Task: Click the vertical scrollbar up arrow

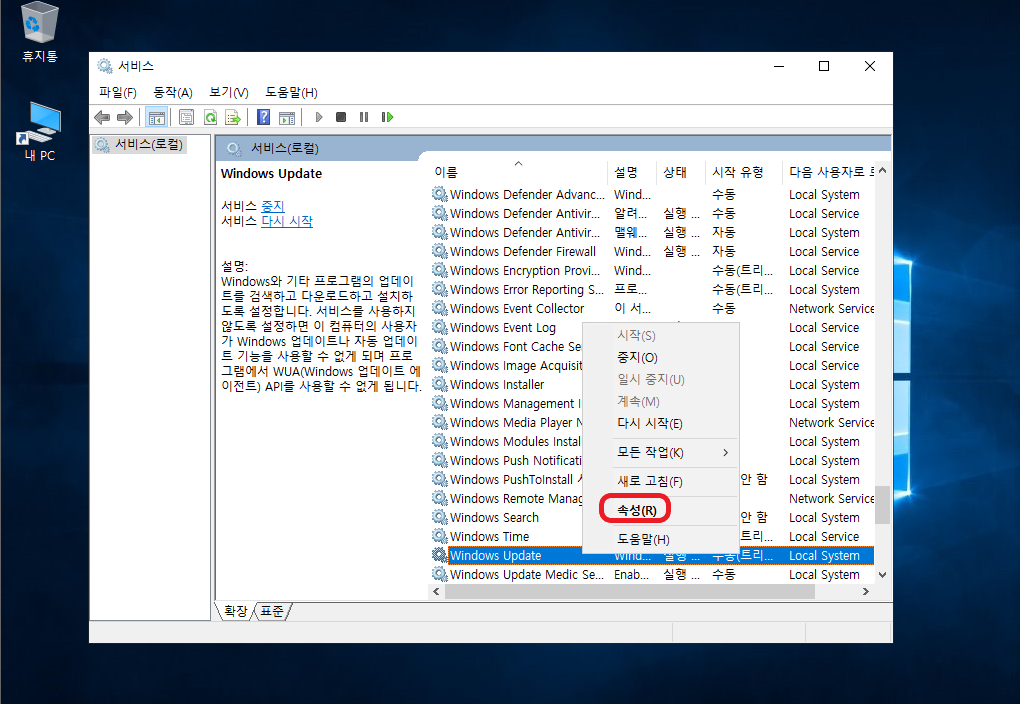Action: pos(882,170)
